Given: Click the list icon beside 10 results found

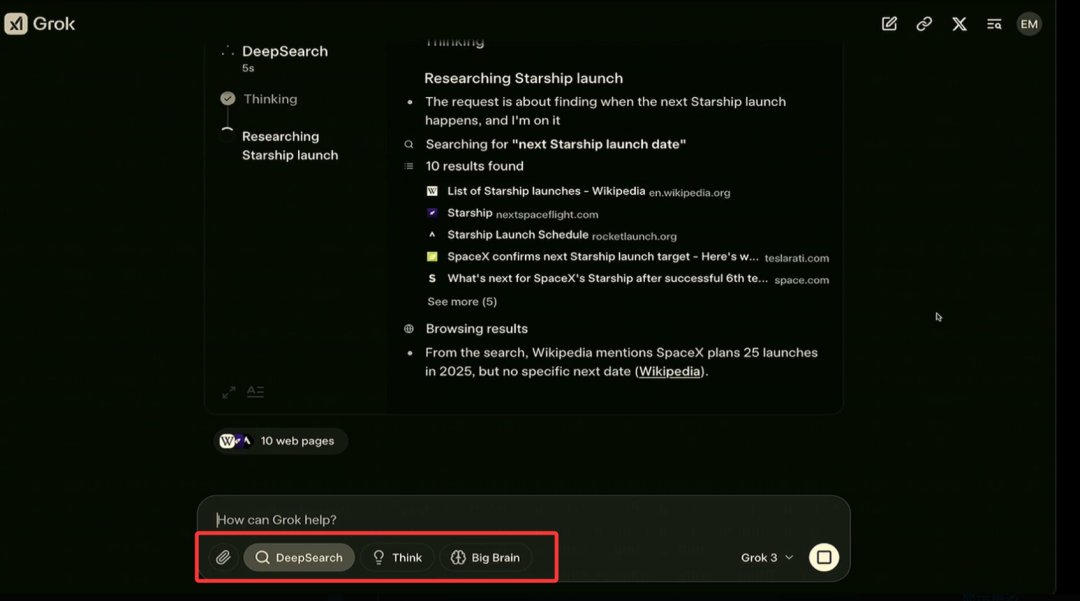Looking at the screenshot, I should (409, 166).
